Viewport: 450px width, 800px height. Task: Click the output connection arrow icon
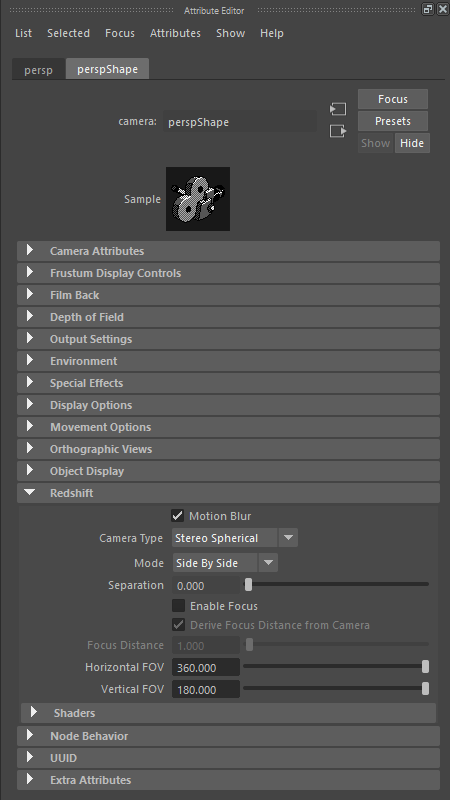338,131
